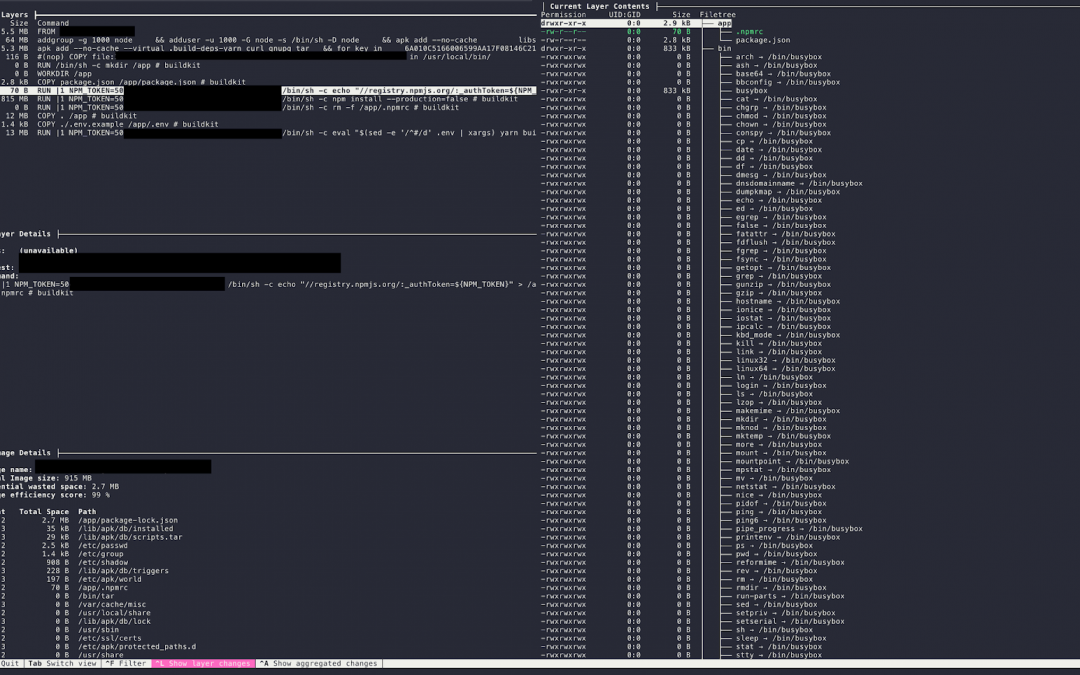The image size is (1080, 675).
Task: Select the WORKDIR /app layer row
Action: tap(269, 74)
